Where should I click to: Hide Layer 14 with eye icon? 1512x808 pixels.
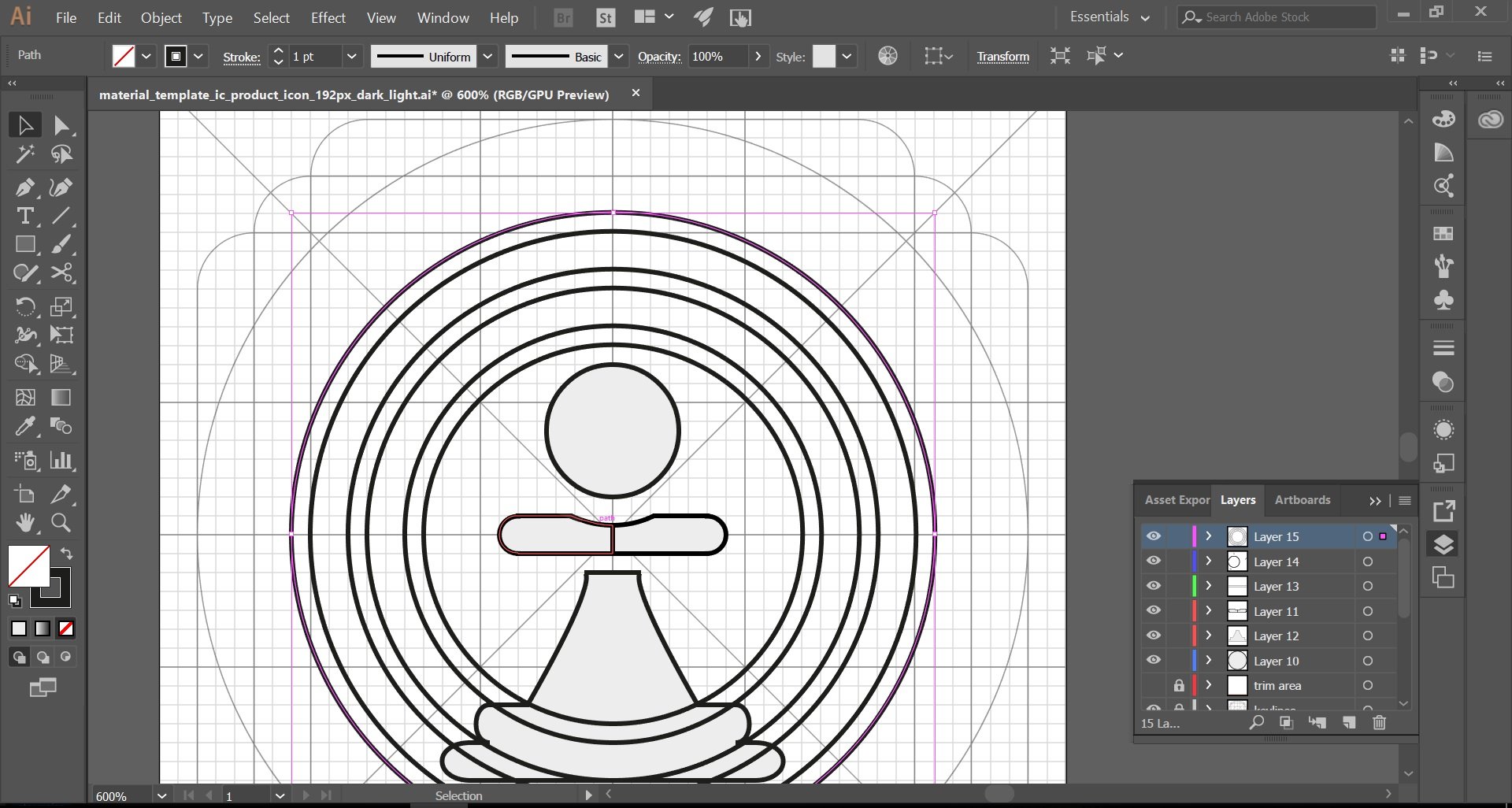pos(1154,561)
